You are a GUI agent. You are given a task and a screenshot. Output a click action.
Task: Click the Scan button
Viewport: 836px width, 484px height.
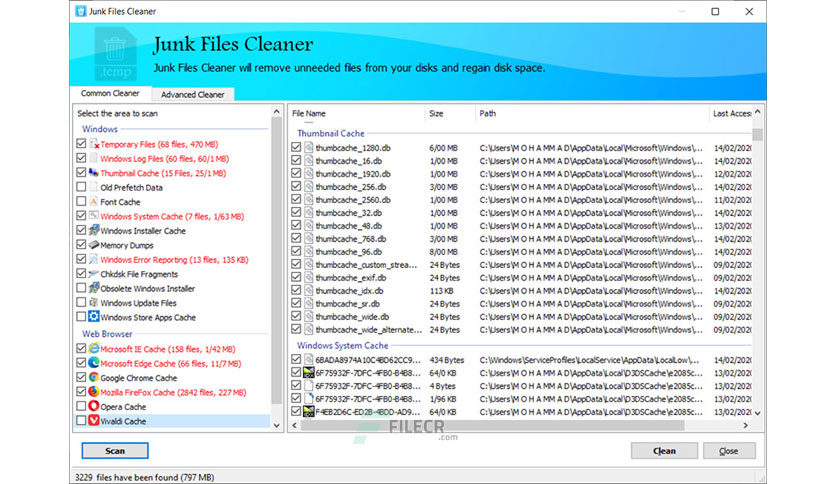pyautogui.click(x=115, y=450)
